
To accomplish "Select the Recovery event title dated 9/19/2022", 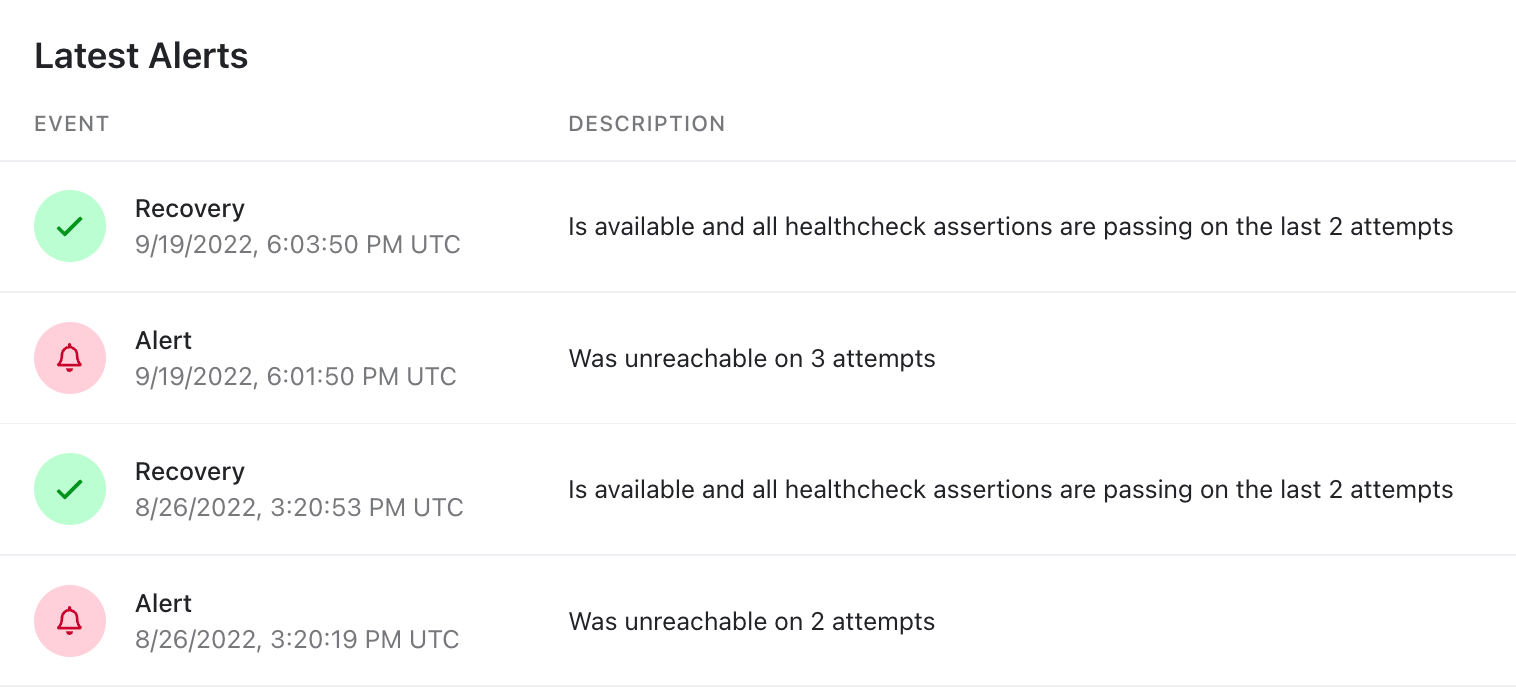I will click(x=190, y=209).
